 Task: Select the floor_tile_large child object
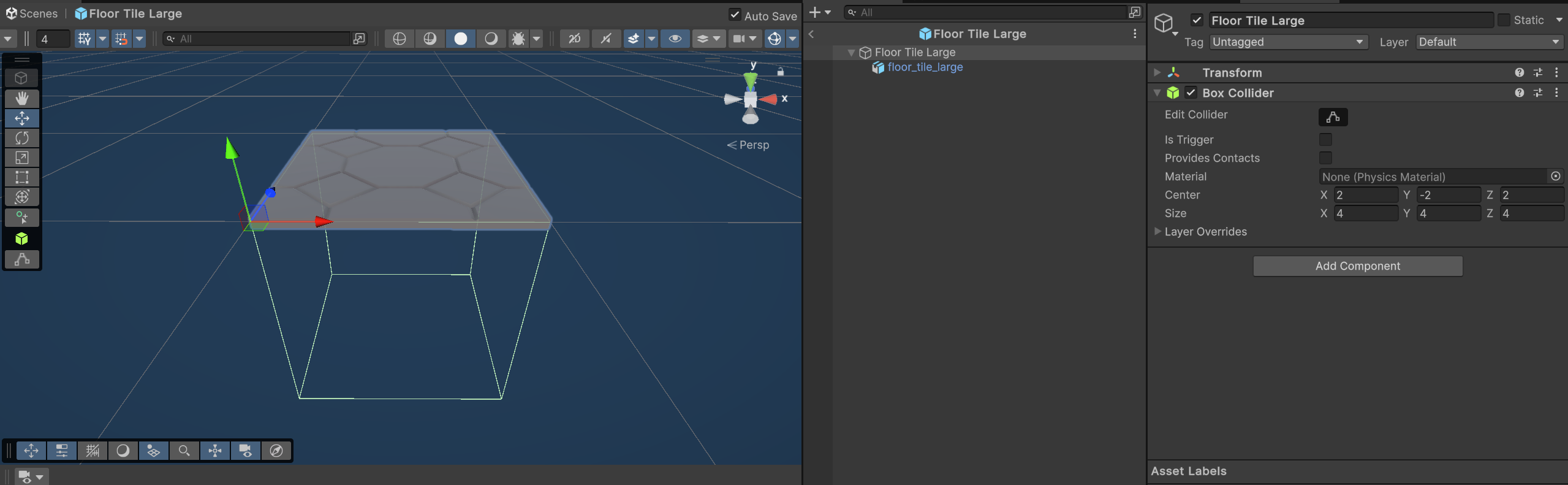[x=925, y=67]
